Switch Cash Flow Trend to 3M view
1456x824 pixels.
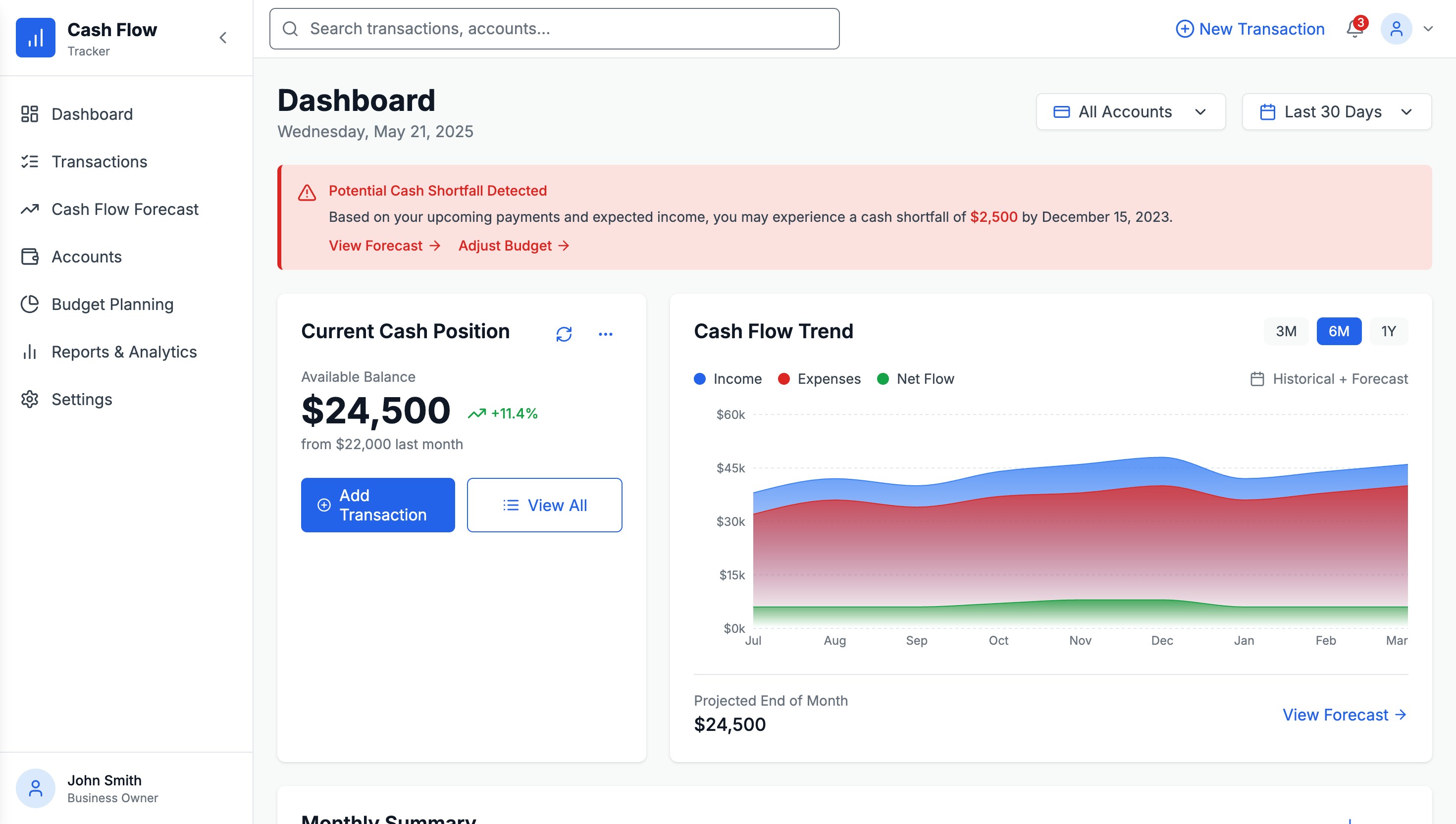(1285, 331)
